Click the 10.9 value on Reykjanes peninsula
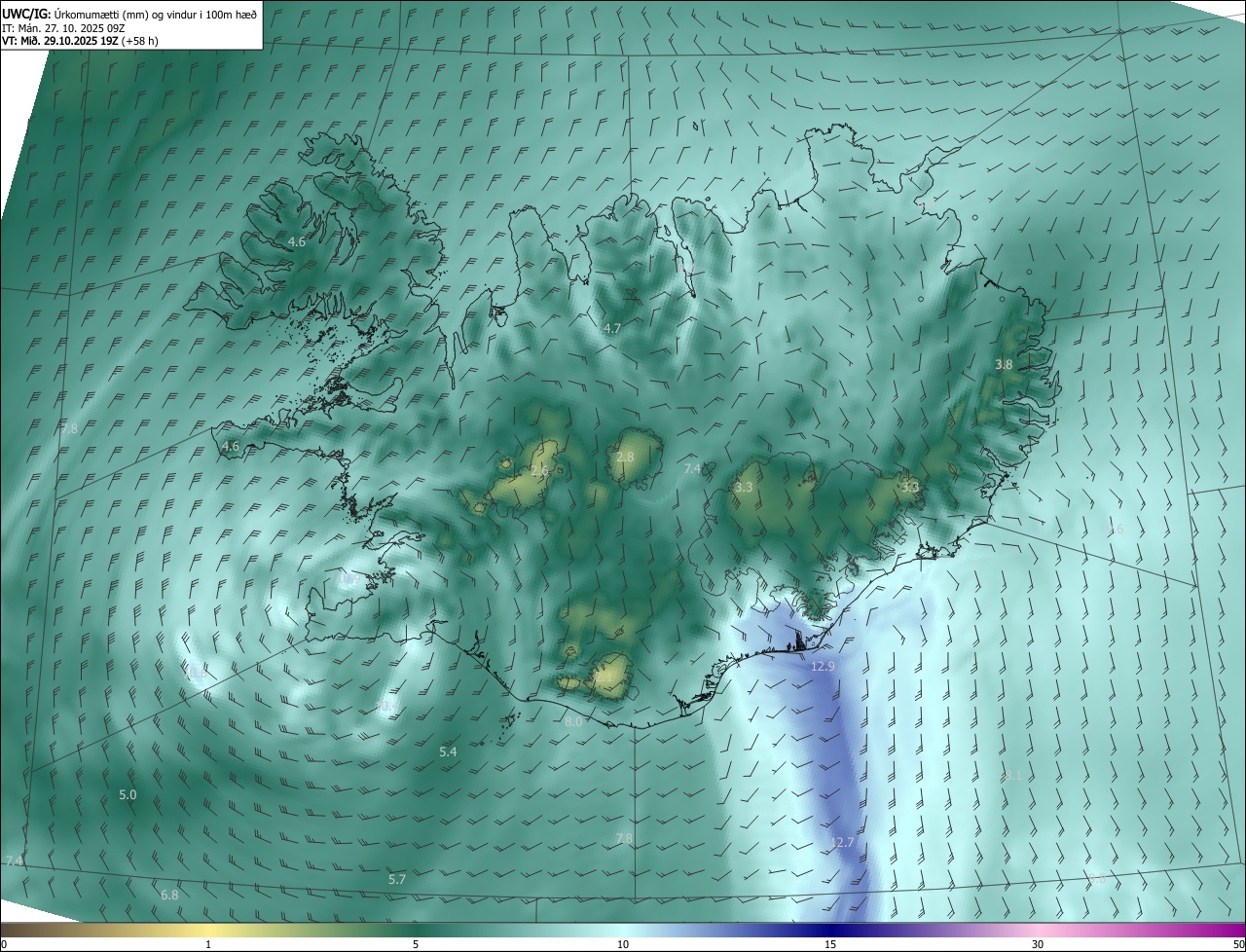1246x952 pixels. [x=348, y=578]
